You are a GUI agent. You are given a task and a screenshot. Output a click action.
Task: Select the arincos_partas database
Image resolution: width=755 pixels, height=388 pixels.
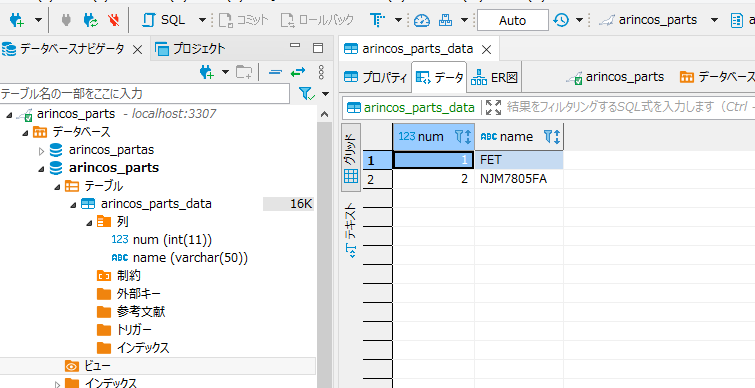click(x=111, y=150)
